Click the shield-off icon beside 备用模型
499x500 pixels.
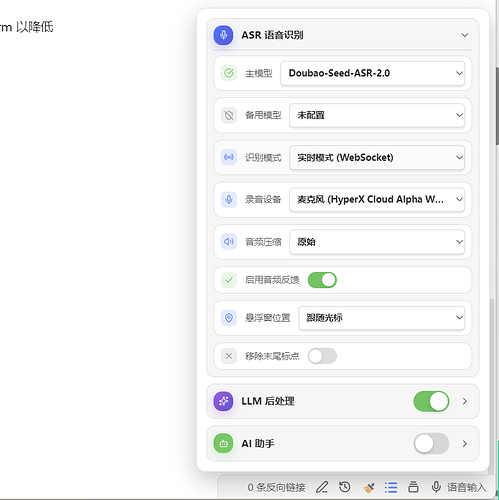point(229,115)
